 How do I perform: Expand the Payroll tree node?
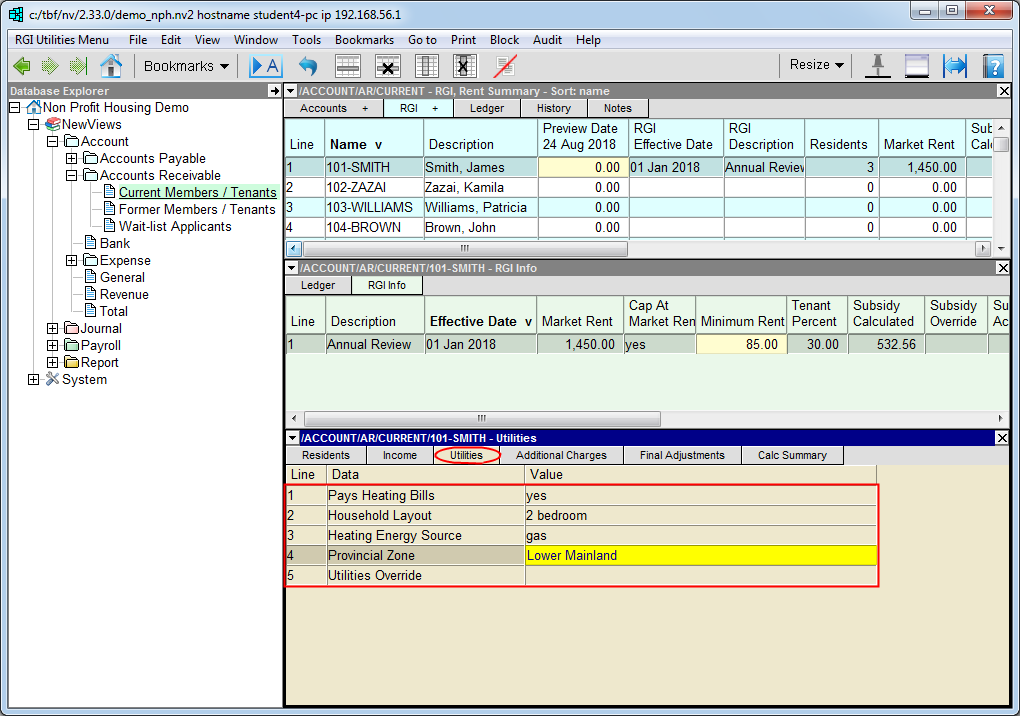pos(53,346)
